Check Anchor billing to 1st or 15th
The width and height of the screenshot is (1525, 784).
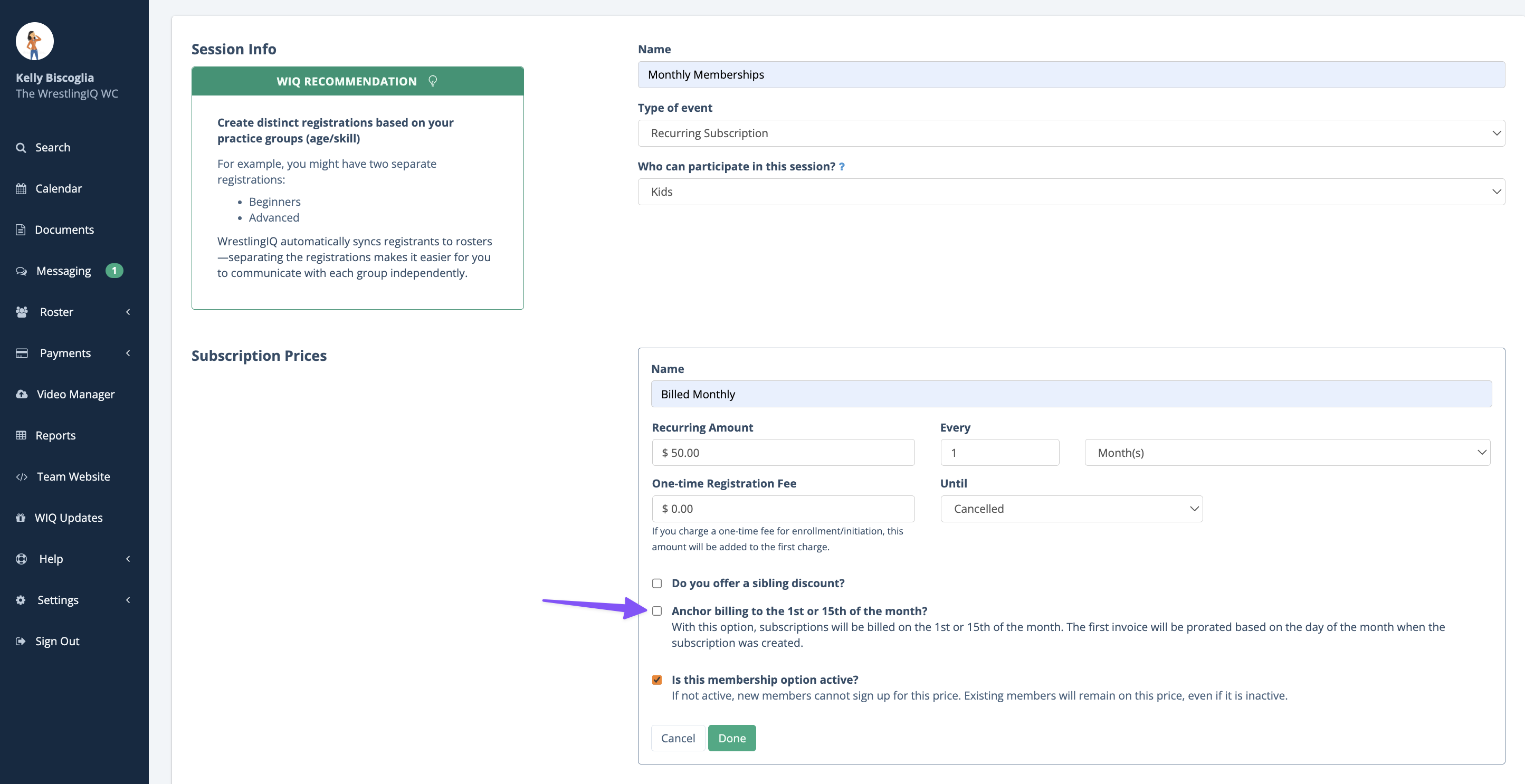[x=656, y=611]
